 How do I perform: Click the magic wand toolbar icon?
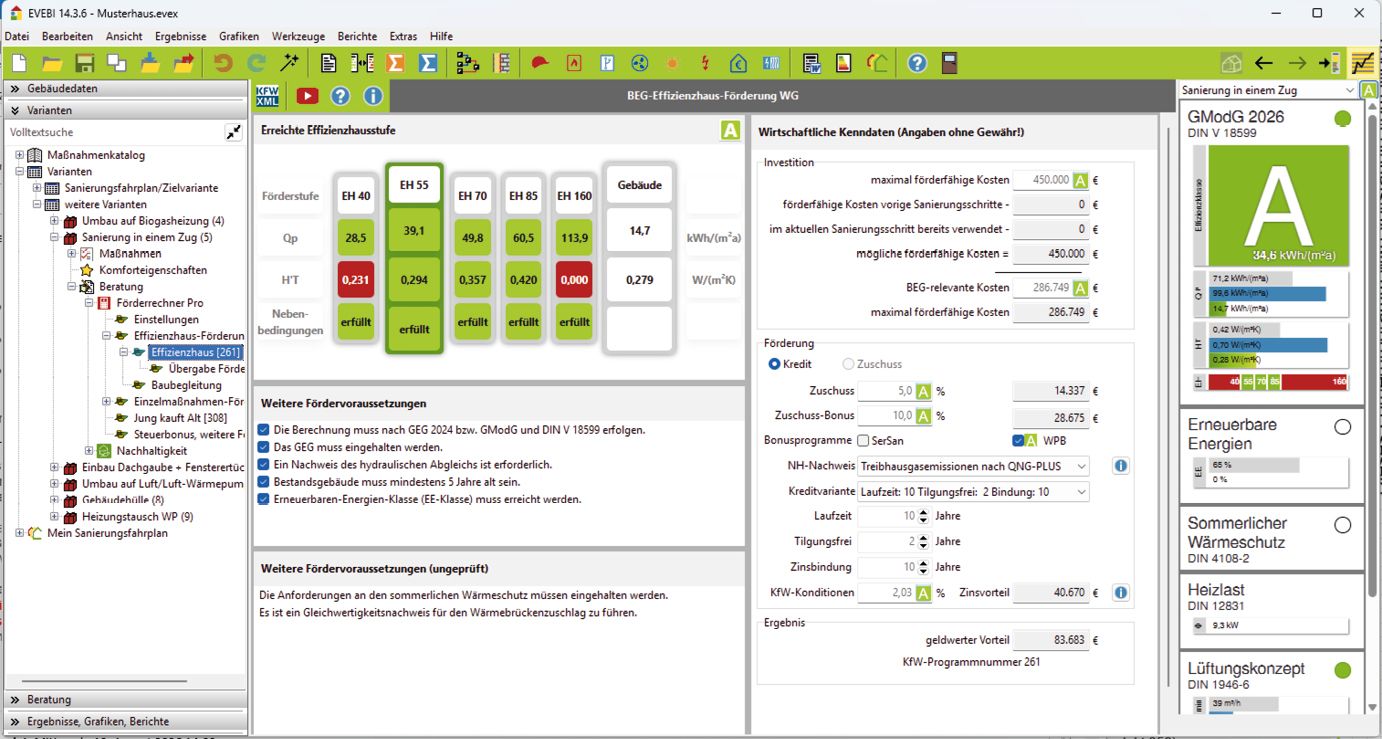tap(290, 63)
